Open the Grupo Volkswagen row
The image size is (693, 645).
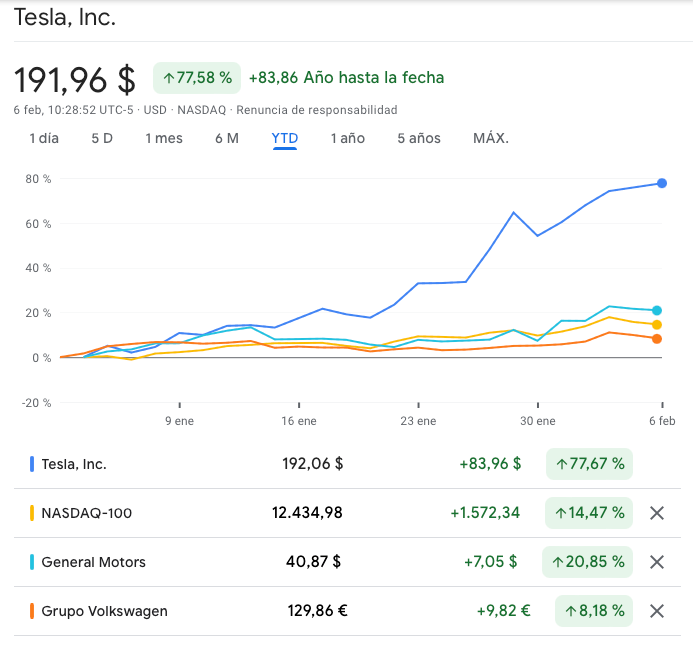(105, 611)
